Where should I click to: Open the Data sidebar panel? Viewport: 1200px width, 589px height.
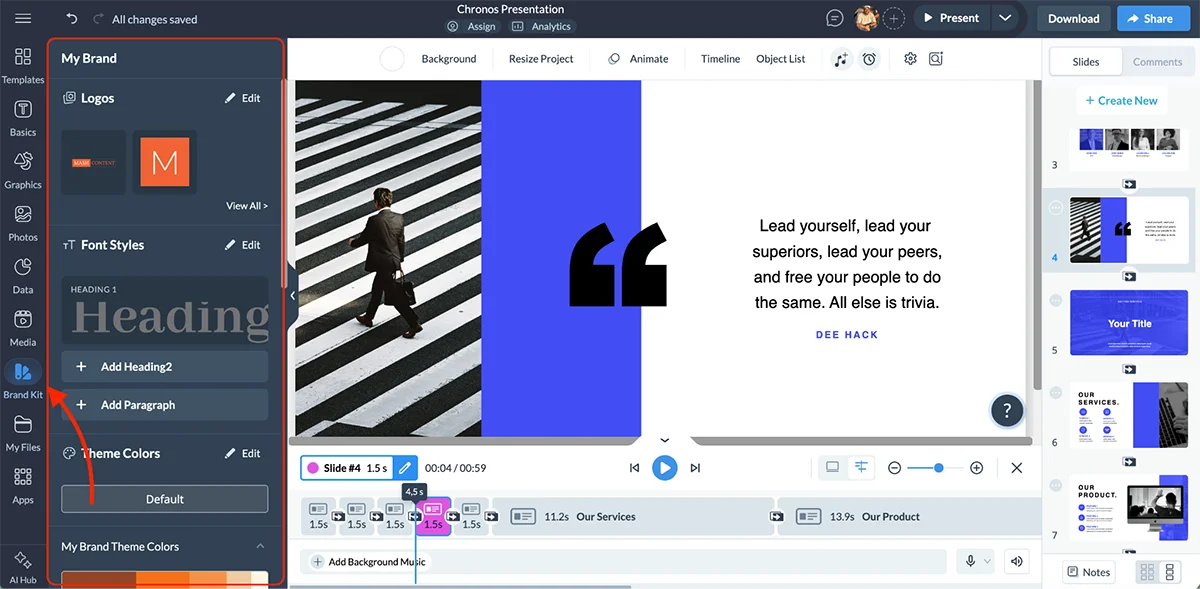coord(23,275)
